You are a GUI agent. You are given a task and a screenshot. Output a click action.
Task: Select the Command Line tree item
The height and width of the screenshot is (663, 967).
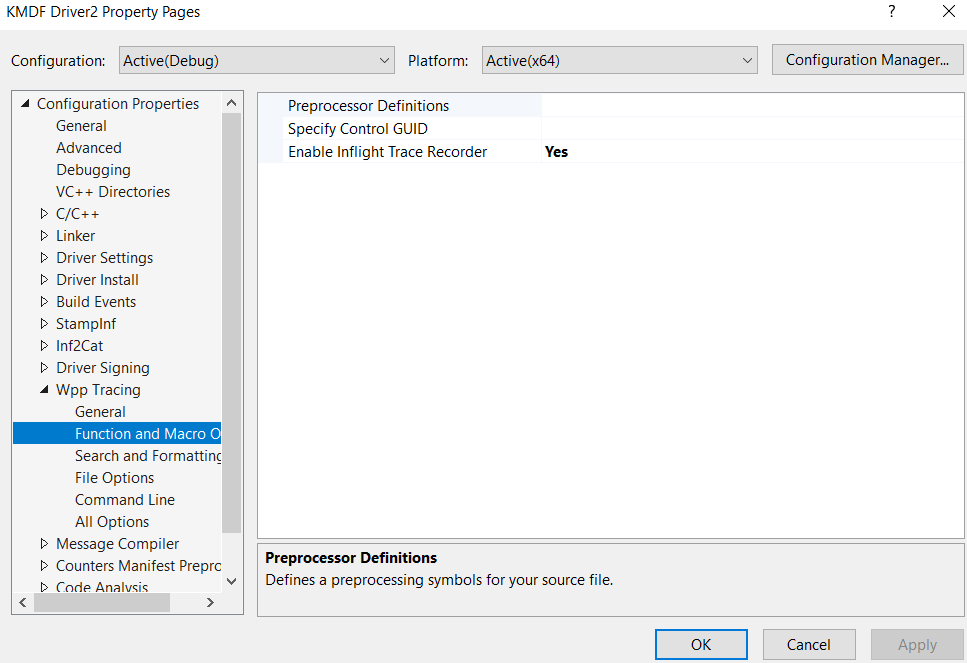pyautogui.click(x=124, y=499)
